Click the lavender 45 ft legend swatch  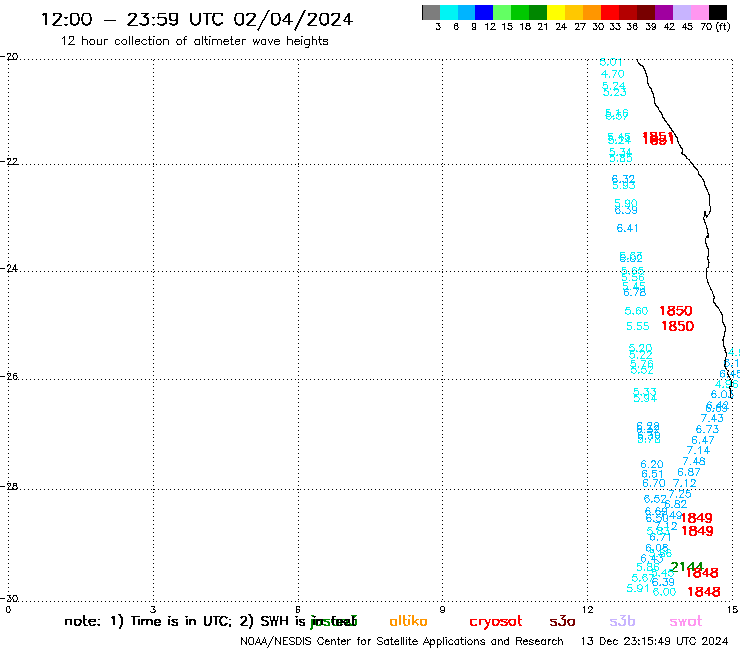(x=681, y=12)
